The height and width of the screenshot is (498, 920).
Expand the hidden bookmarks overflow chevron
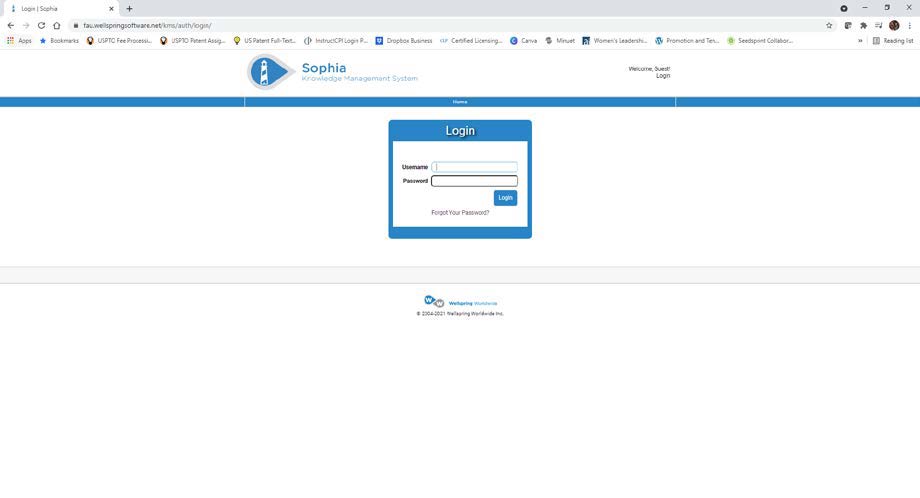coord(860,41)
